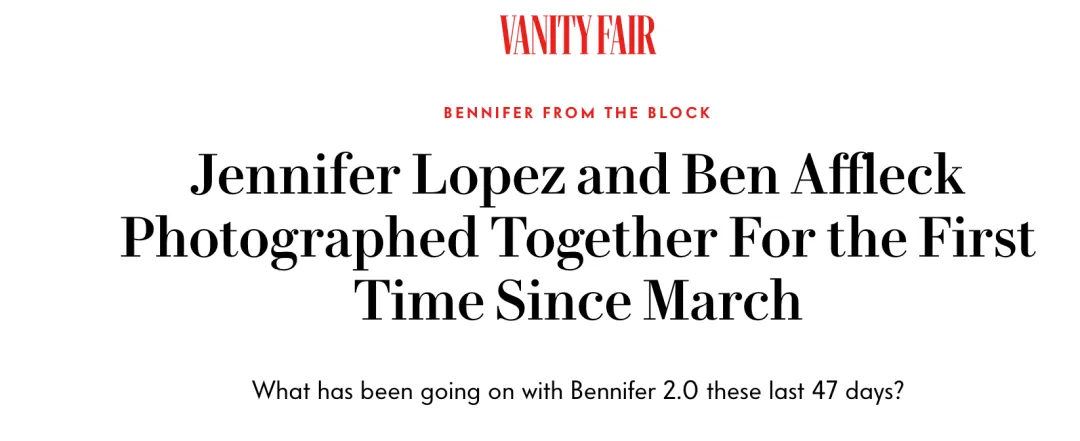Click the 'What has been going on' subheading

[x=577, y=391]
